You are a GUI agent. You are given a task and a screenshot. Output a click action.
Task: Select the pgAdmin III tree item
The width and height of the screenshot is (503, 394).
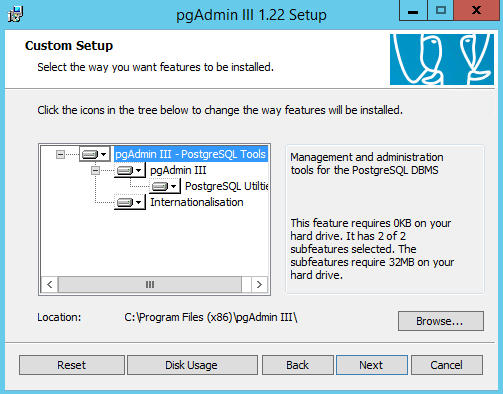pos(178,170)
